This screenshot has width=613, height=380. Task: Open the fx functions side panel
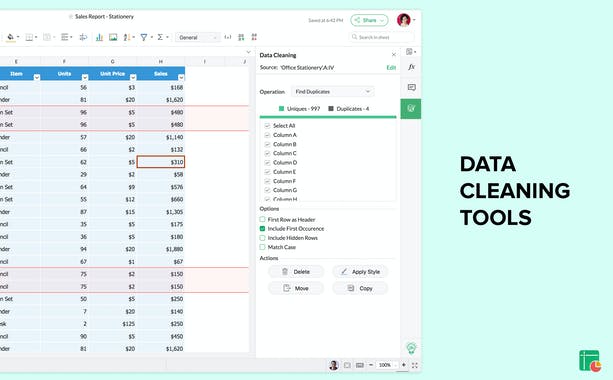point(411,67)
